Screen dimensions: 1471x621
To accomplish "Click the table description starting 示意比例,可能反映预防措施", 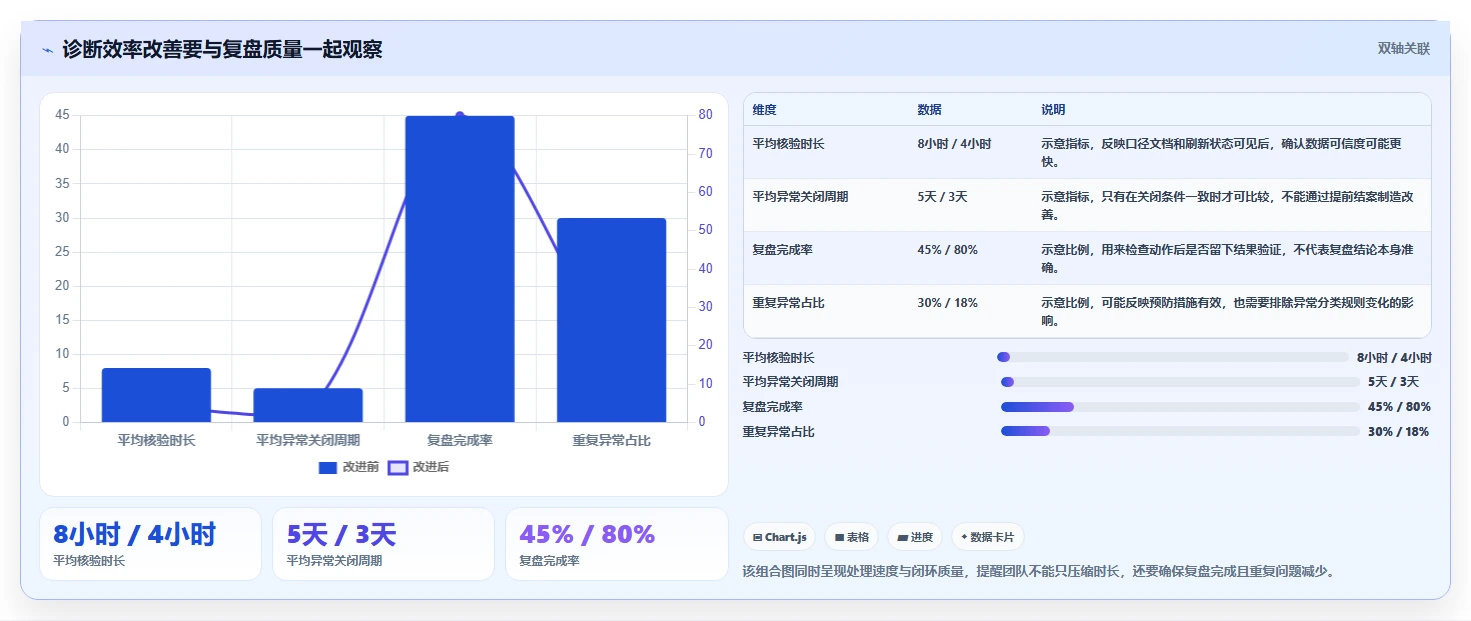I will click(x=1227, y=312).
